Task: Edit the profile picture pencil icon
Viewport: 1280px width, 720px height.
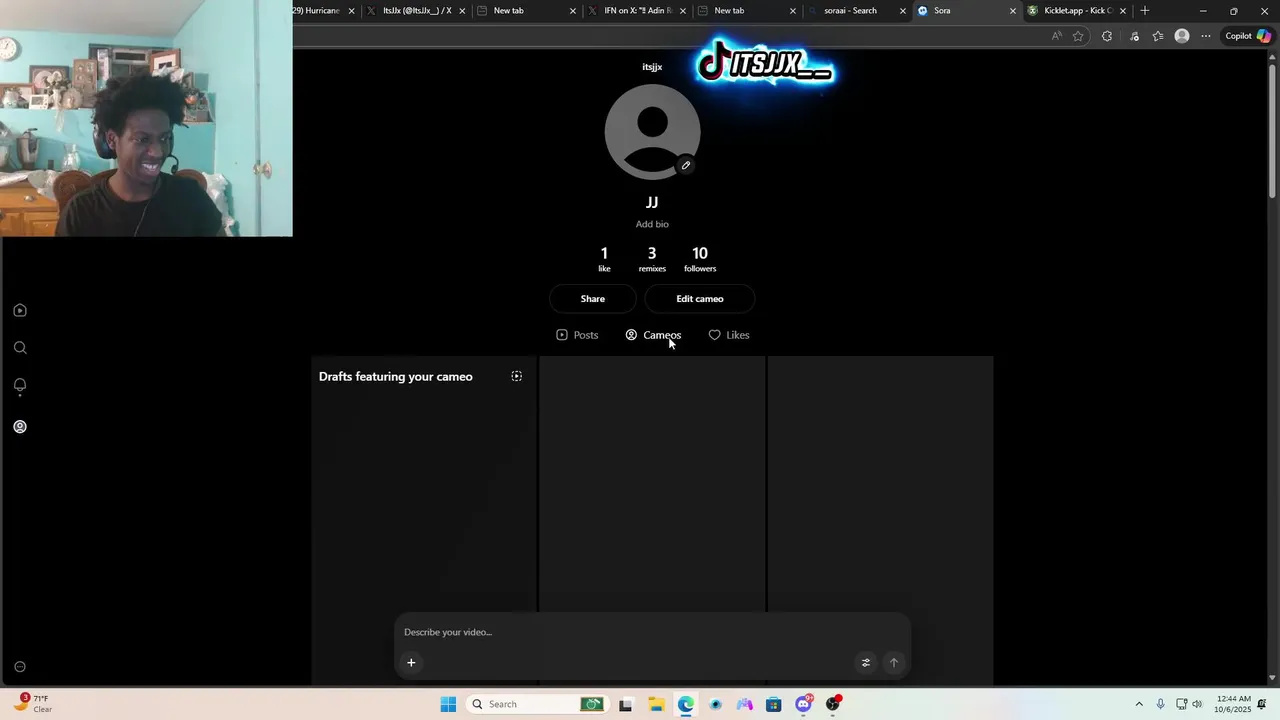Action: [x=685, y=165]
